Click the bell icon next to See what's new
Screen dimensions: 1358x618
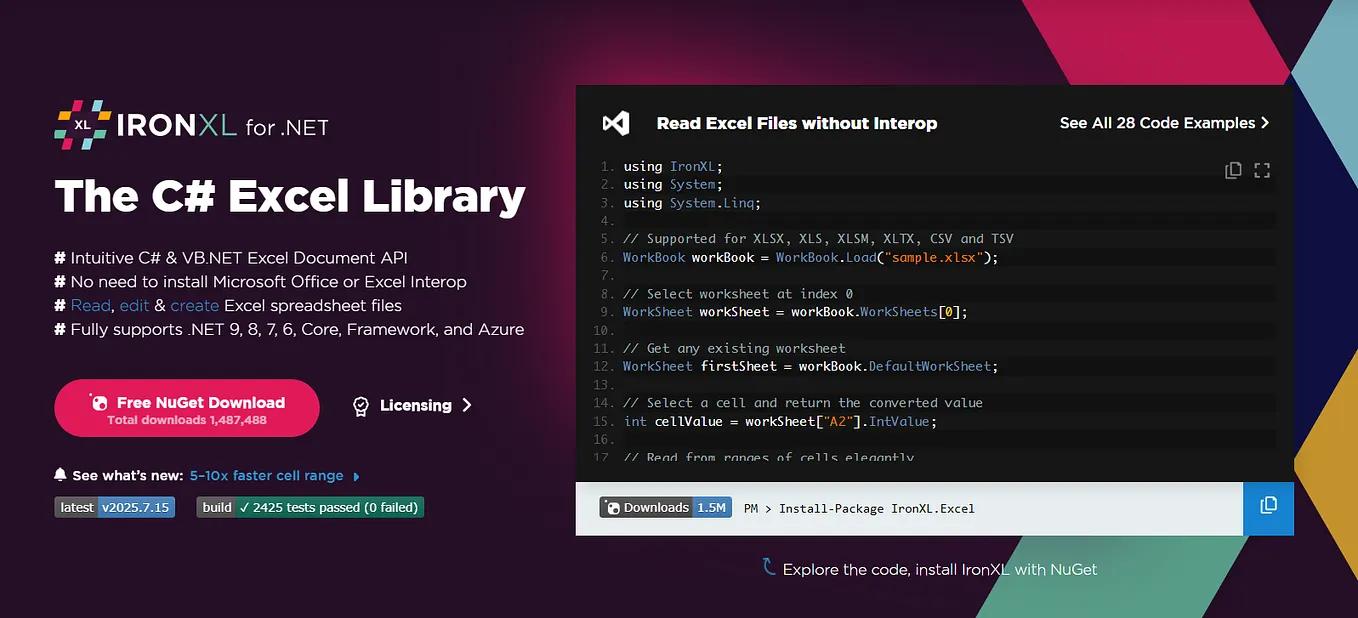[x=61, y=475]
